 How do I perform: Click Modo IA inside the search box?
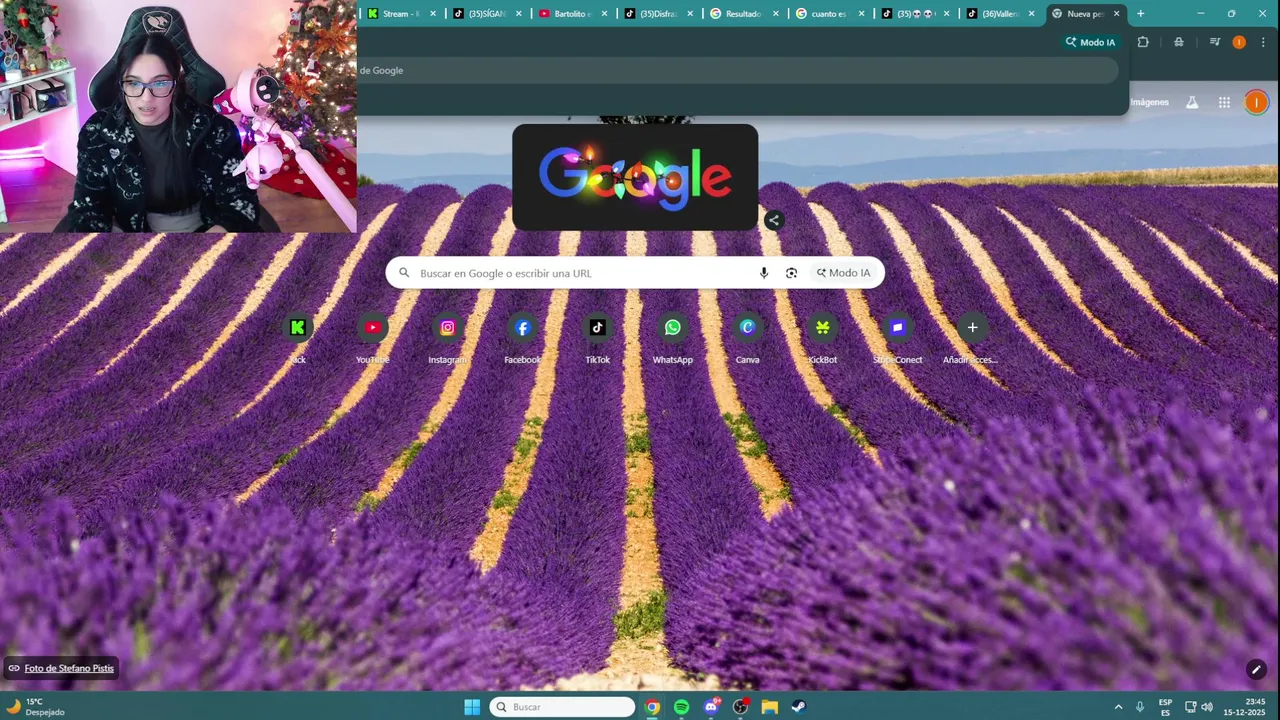click(843, 273)
